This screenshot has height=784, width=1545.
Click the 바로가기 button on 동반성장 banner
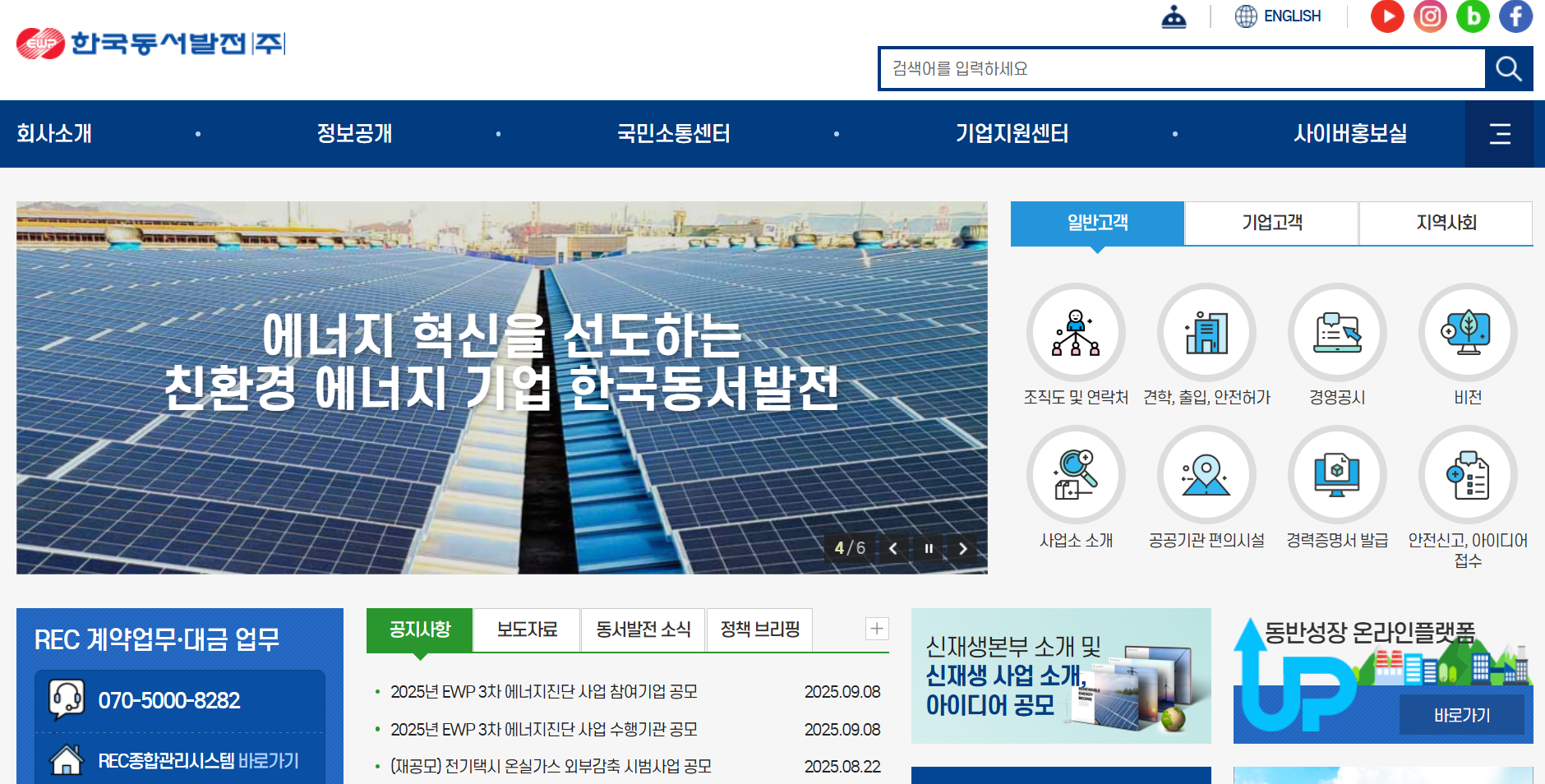click(x=1462, y=715)
